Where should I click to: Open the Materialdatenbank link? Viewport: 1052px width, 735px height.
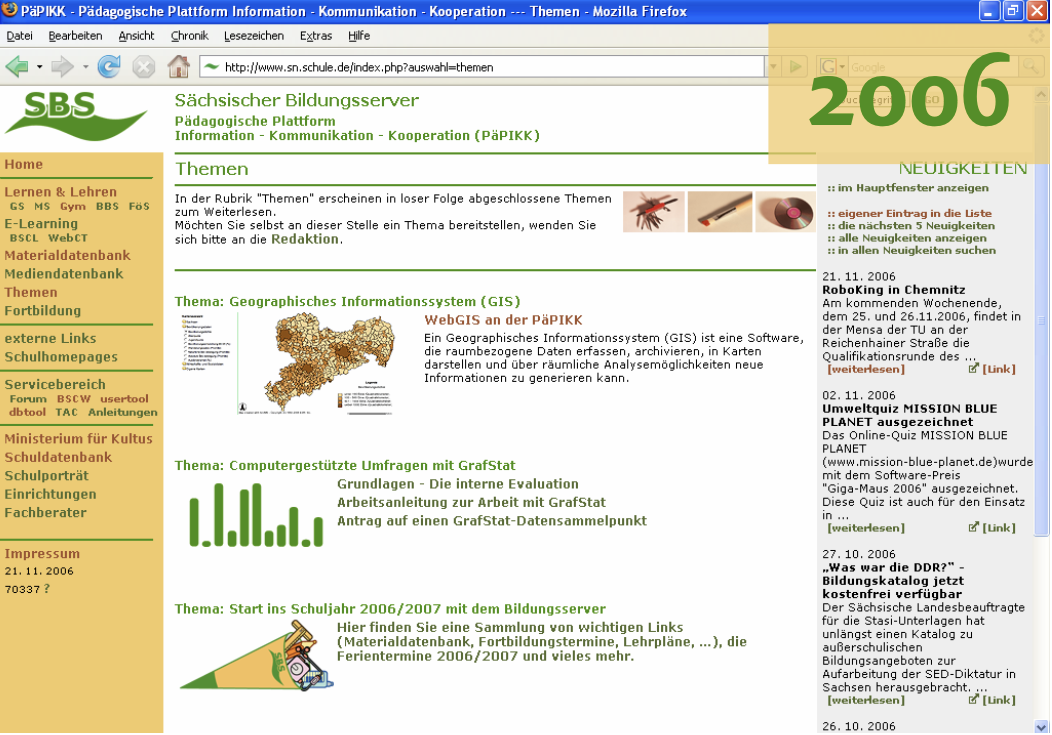tap(67, 256)
